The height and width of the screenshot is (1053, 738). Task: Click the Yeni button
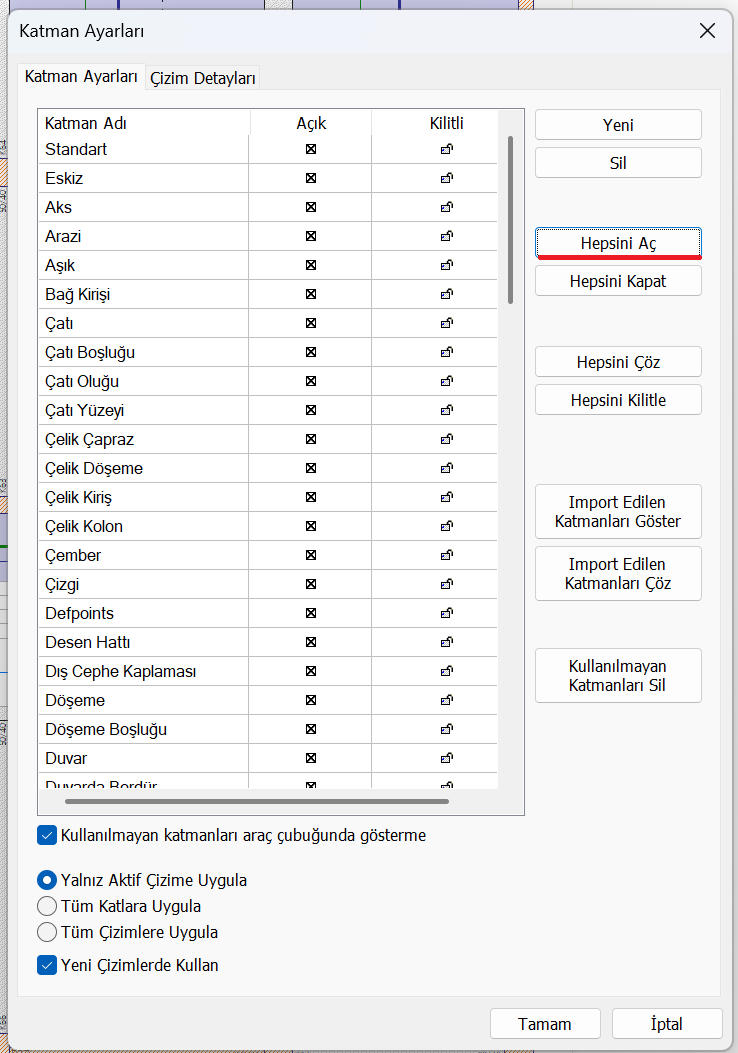(x=618, y=125)
